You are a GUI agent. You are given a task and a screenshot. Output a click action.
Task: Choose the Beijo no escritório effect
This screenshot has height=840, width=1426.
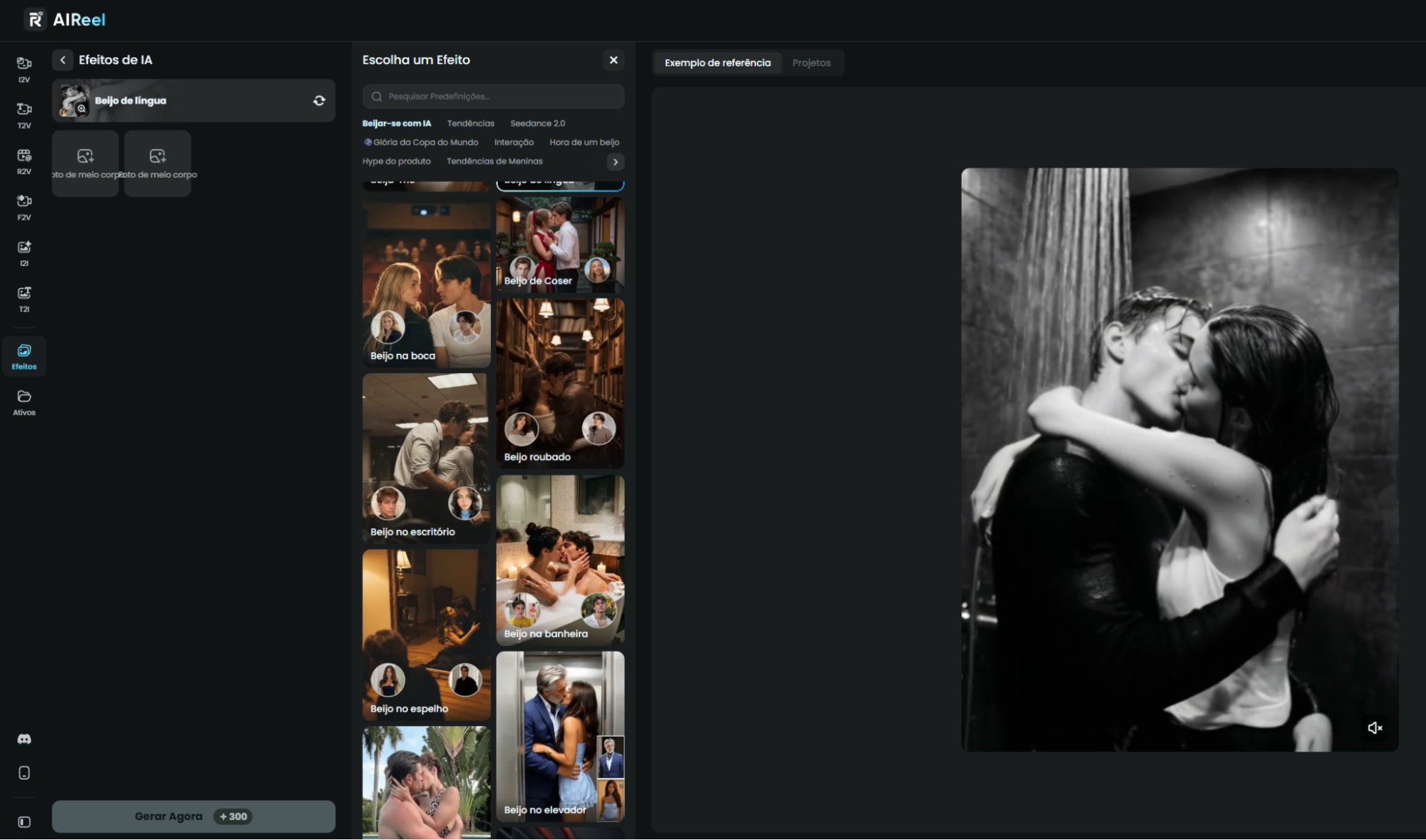(x=427, y=459)
